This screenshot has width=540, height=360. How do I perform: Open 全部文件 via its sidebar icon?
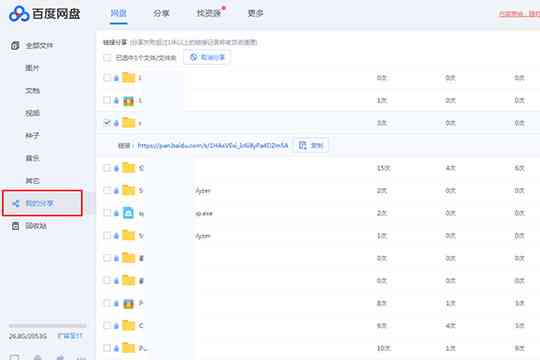[15, 45]
